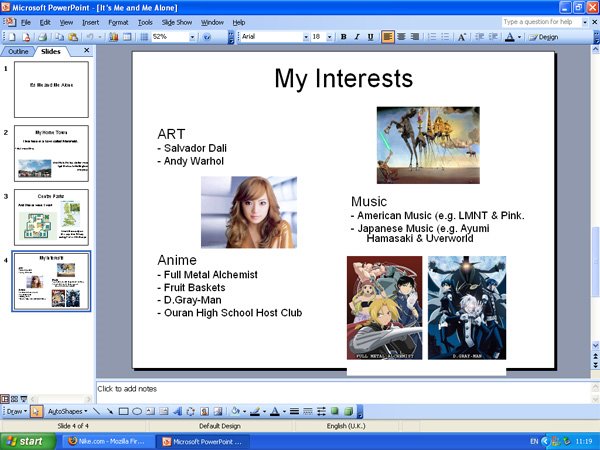Click the Paste toolbar icon

coord(73,37)
